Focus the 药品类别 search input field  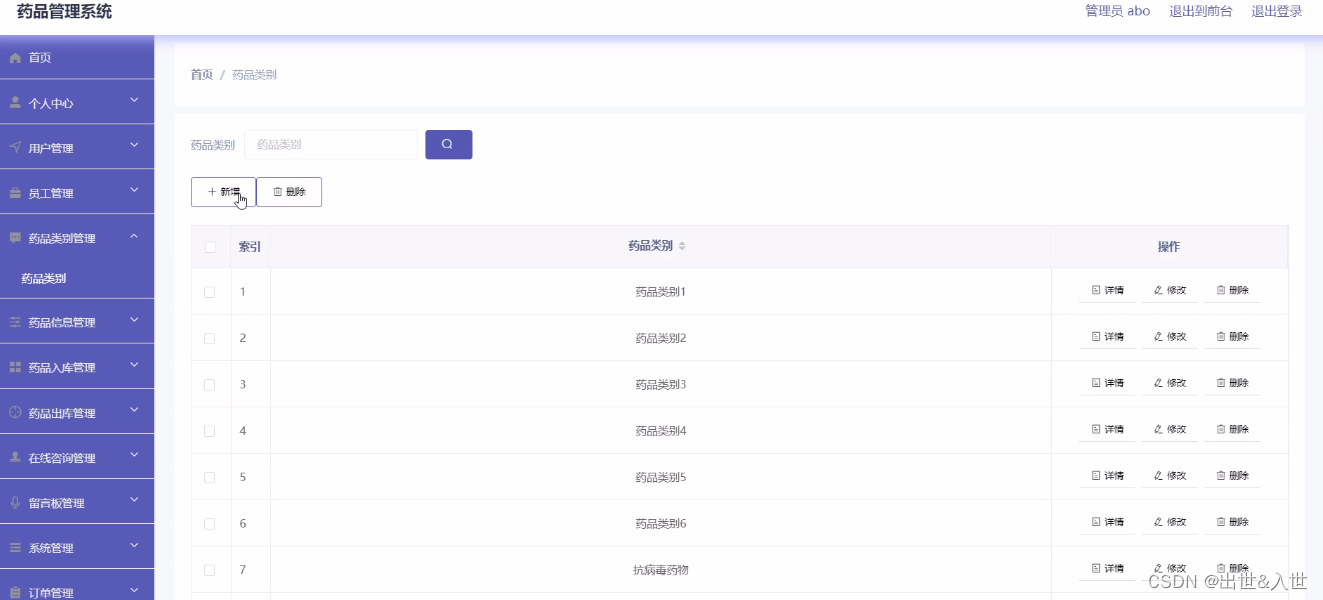click(x=331, y=144)
